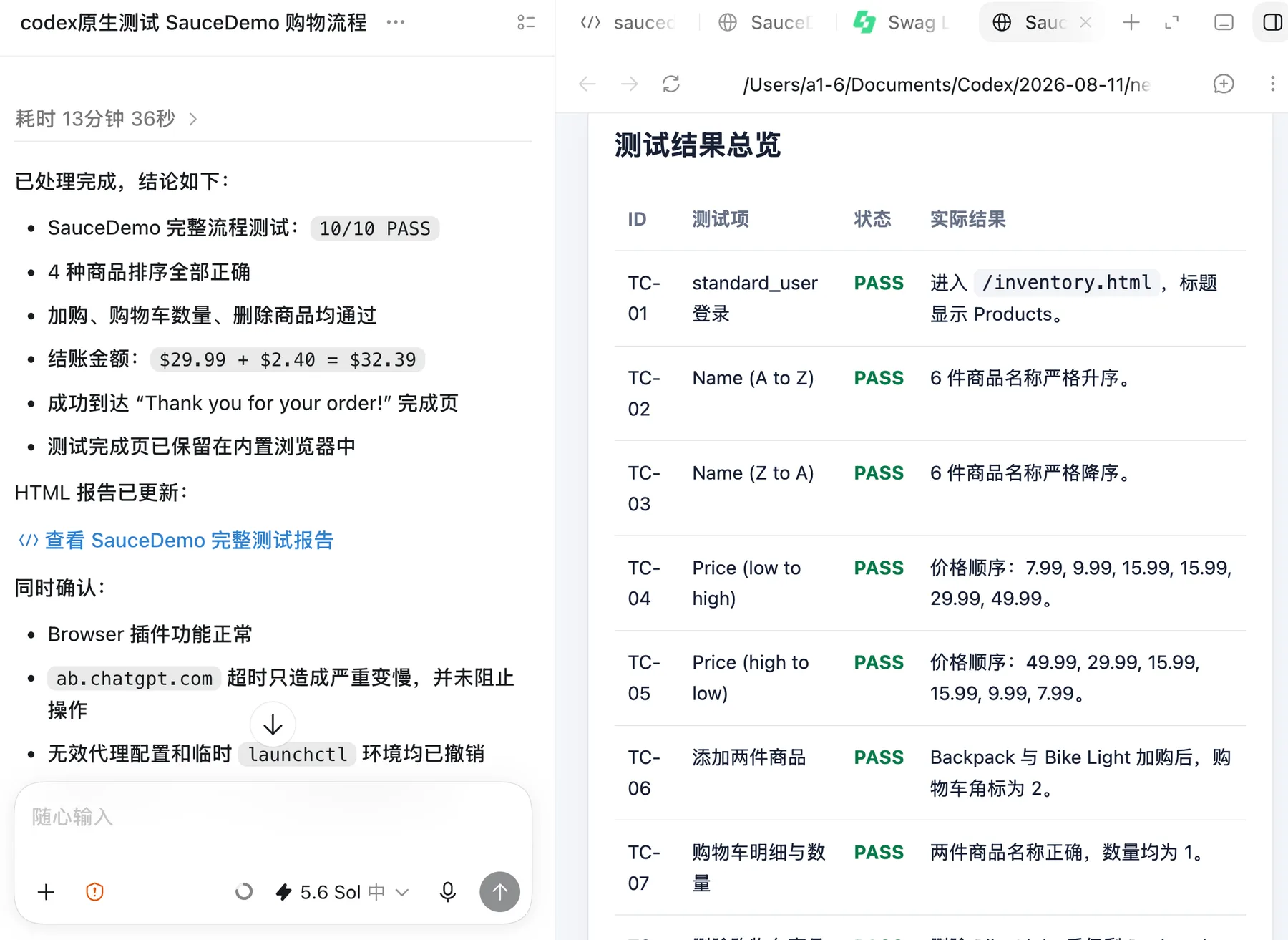The height and width of the screenshot is (940, 1288).
Task: Click the 测试项 column header
Action: (721, 219)
